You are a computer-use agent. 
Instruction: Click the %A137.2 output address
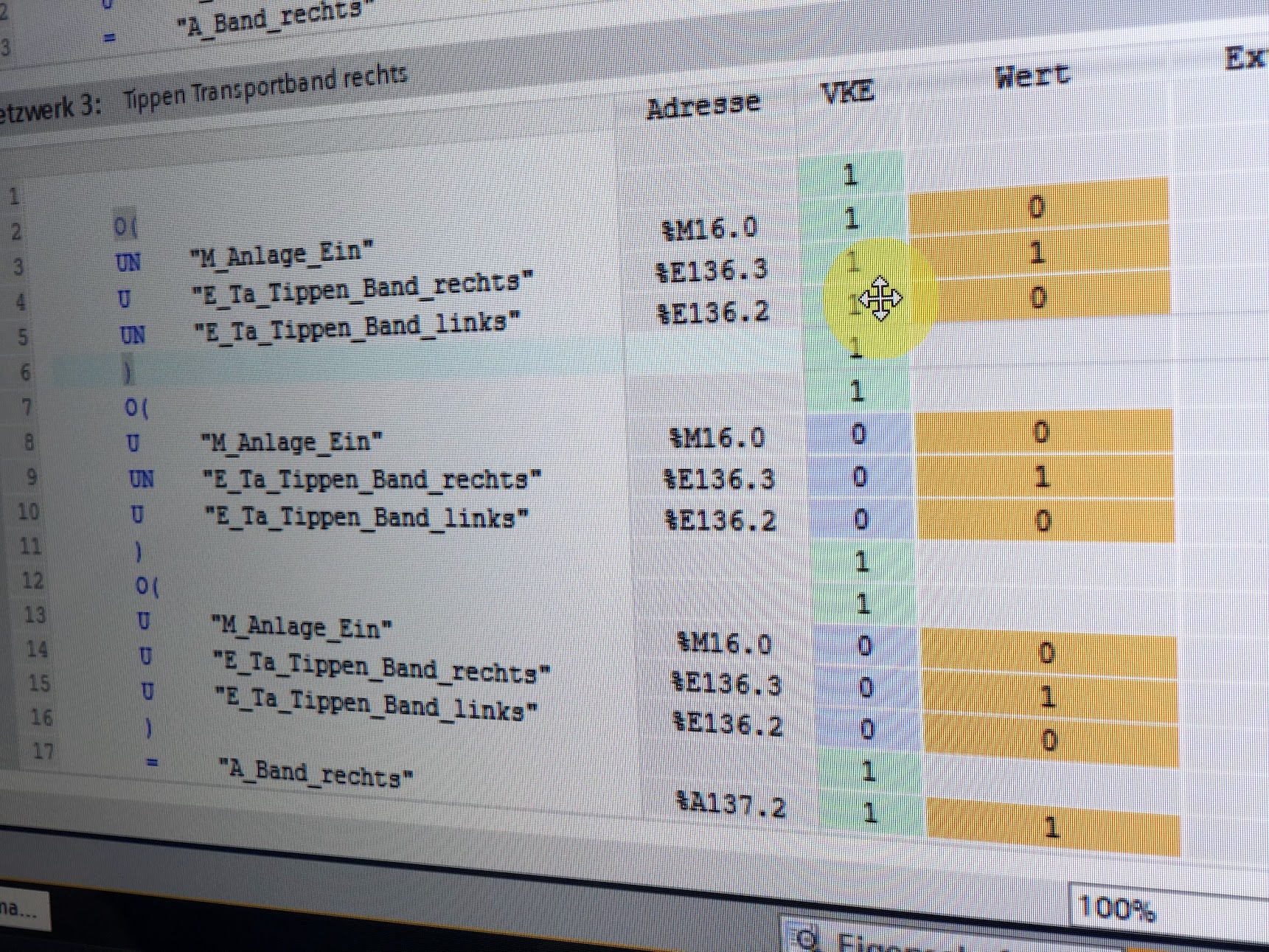click(x=731, y=804)
